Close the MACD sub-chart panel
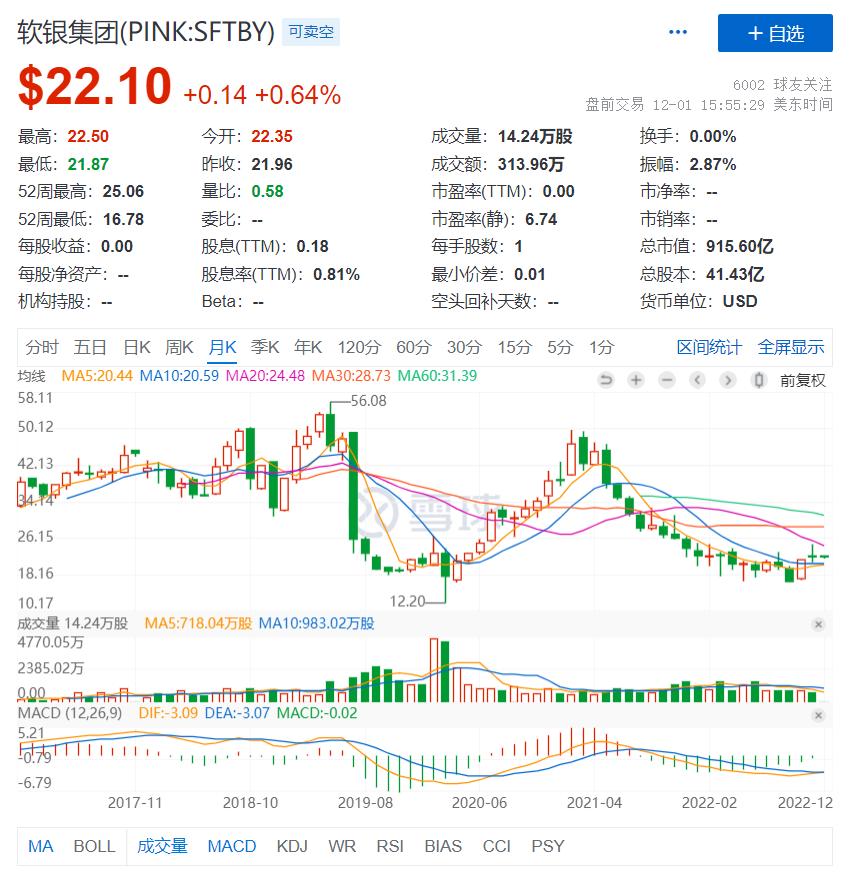 click(818, 715)
